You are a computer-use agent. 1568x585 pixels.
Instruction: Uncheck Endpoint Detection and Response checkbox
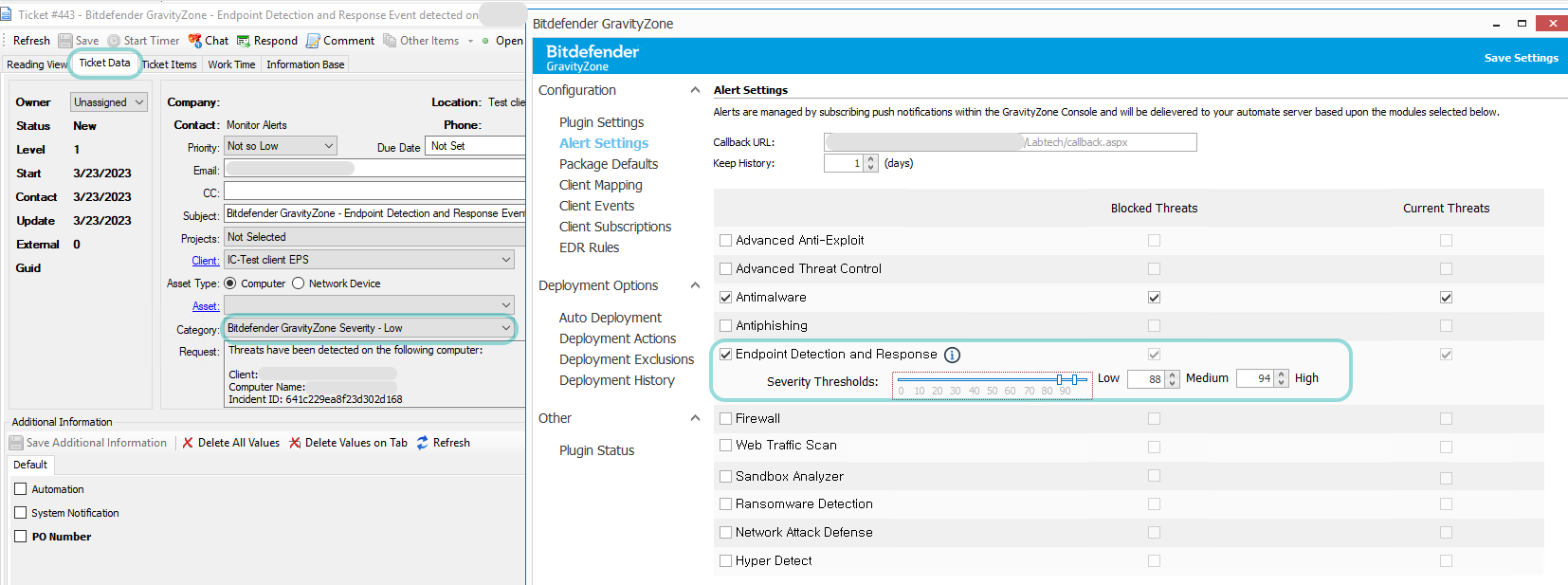(725, 355)
